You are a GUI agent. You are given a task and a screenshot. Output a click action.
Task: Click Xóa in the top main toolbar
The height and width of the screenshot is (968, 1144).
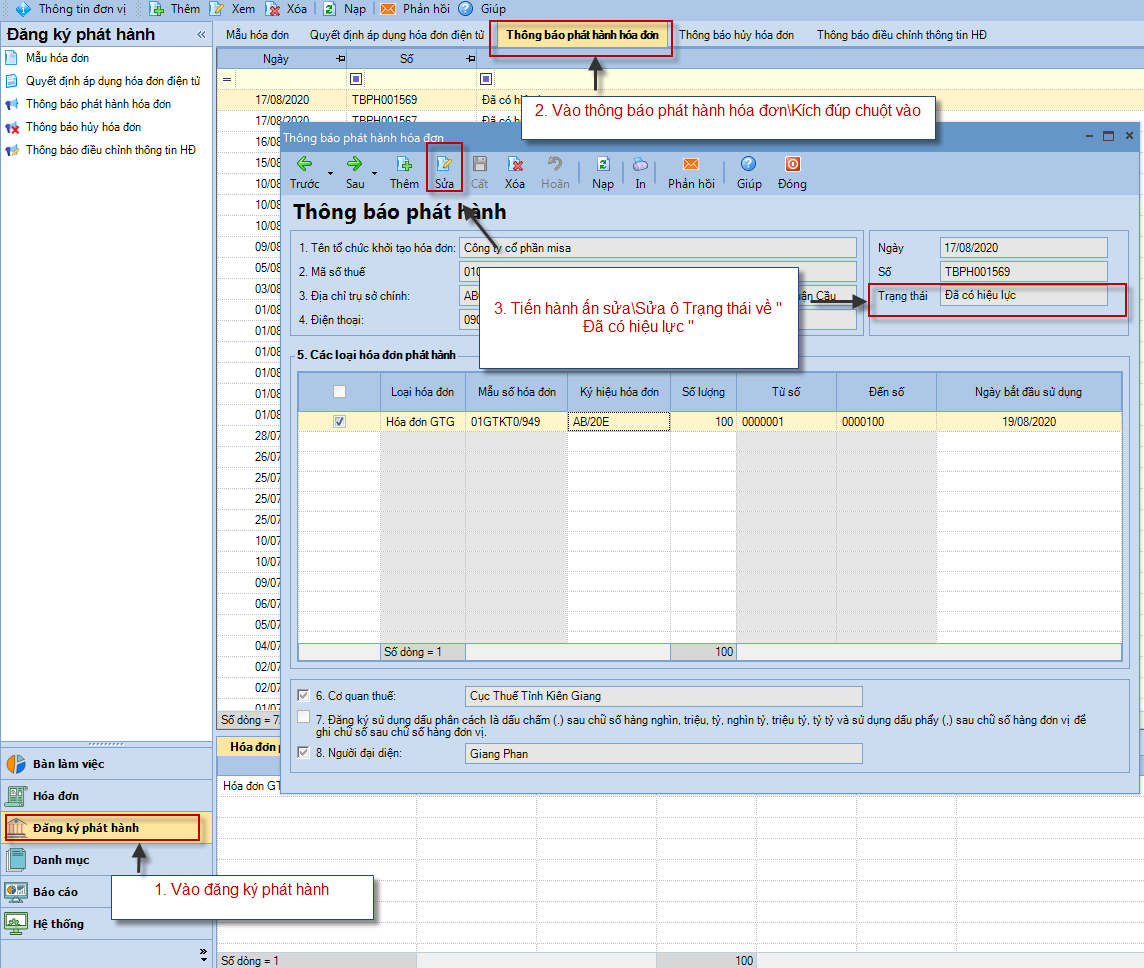pos(287,9)
